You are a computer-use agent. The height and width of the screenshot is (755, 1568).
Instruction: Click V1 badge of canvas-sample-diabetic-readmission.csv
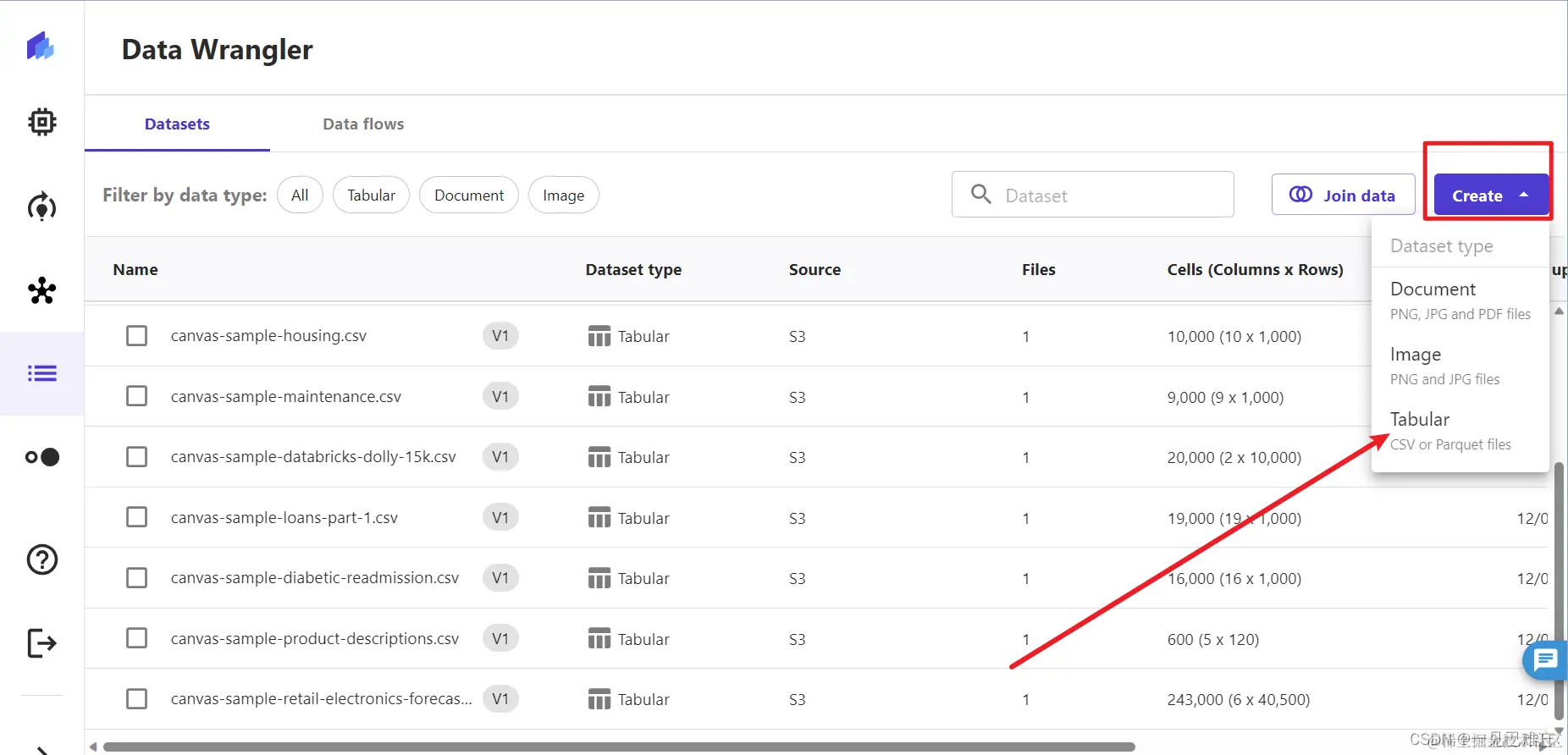click(500, 578)
